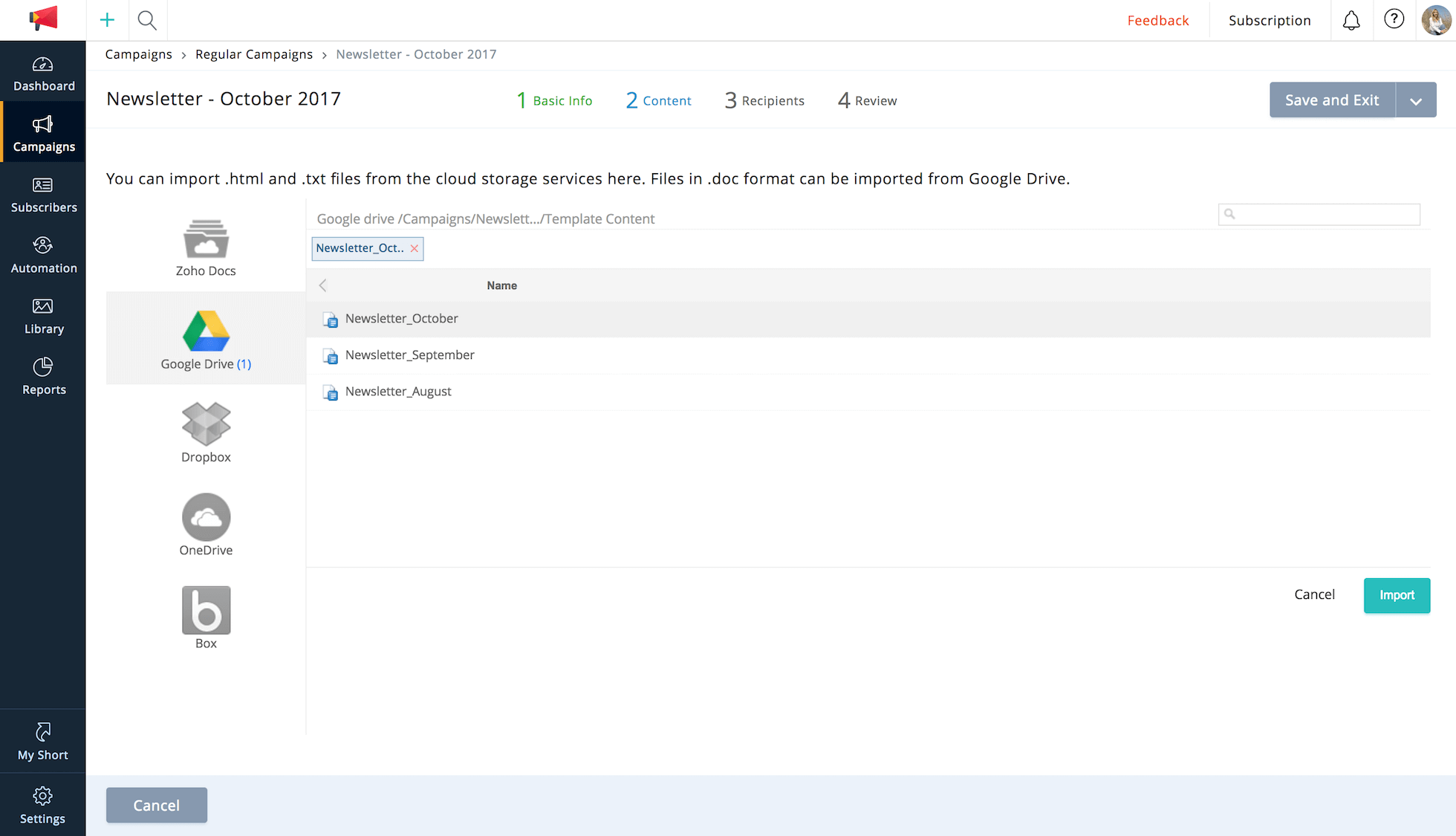The width and height of the screenshot is (1456, 836).
Task: Click the plus create-new icon
Action: 107,20
